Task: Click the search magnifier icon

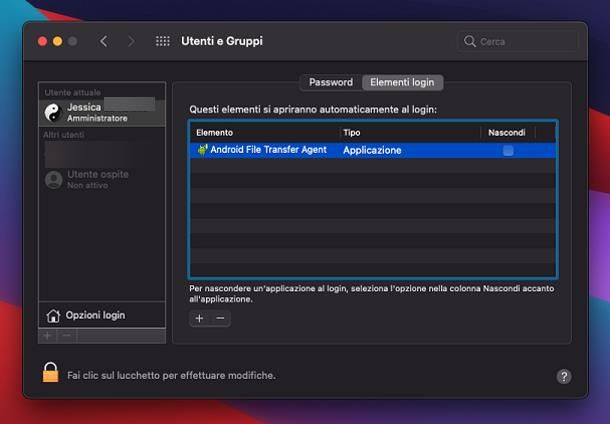Action: [470, 41]
